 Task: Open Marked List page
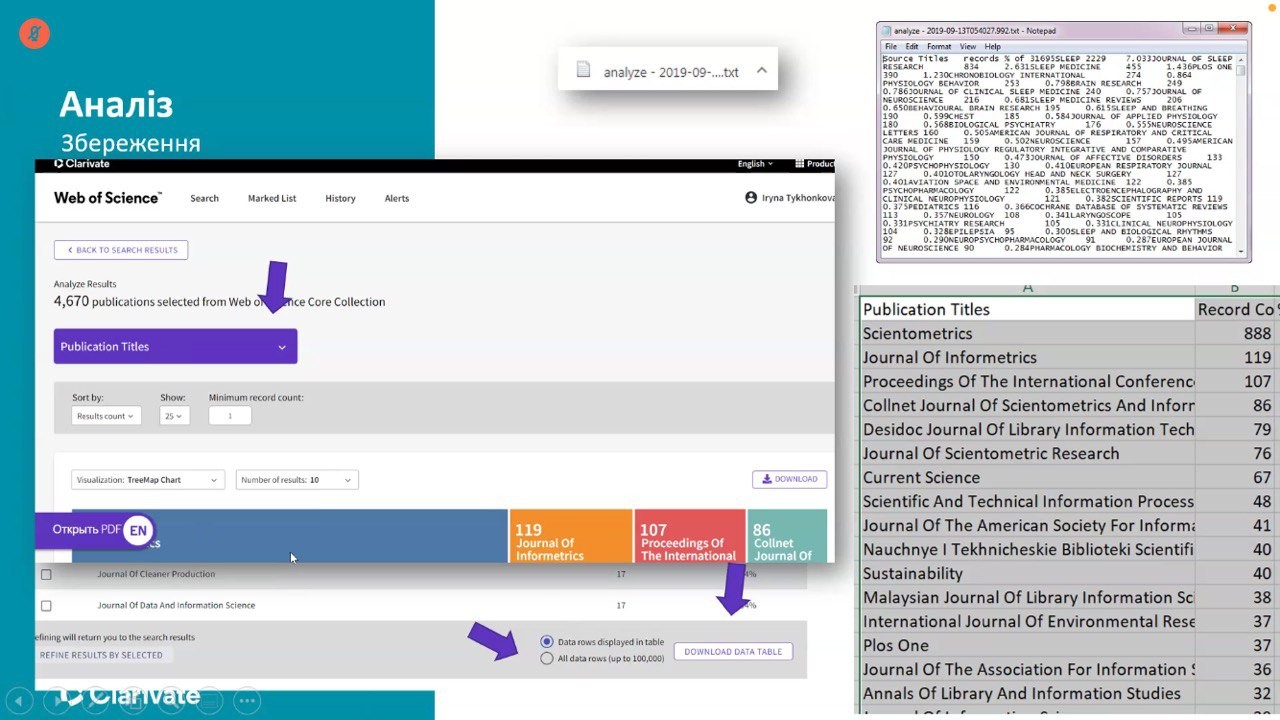[272, 198]
